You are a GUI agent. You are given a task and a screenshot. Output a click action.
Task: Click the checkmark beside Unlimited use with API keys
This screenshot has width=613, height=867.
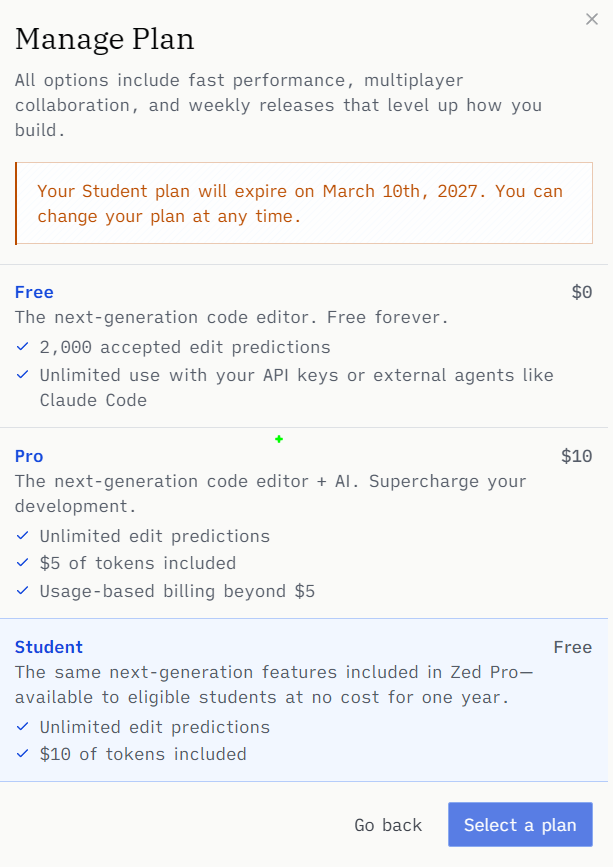click(x=22, y=374)
